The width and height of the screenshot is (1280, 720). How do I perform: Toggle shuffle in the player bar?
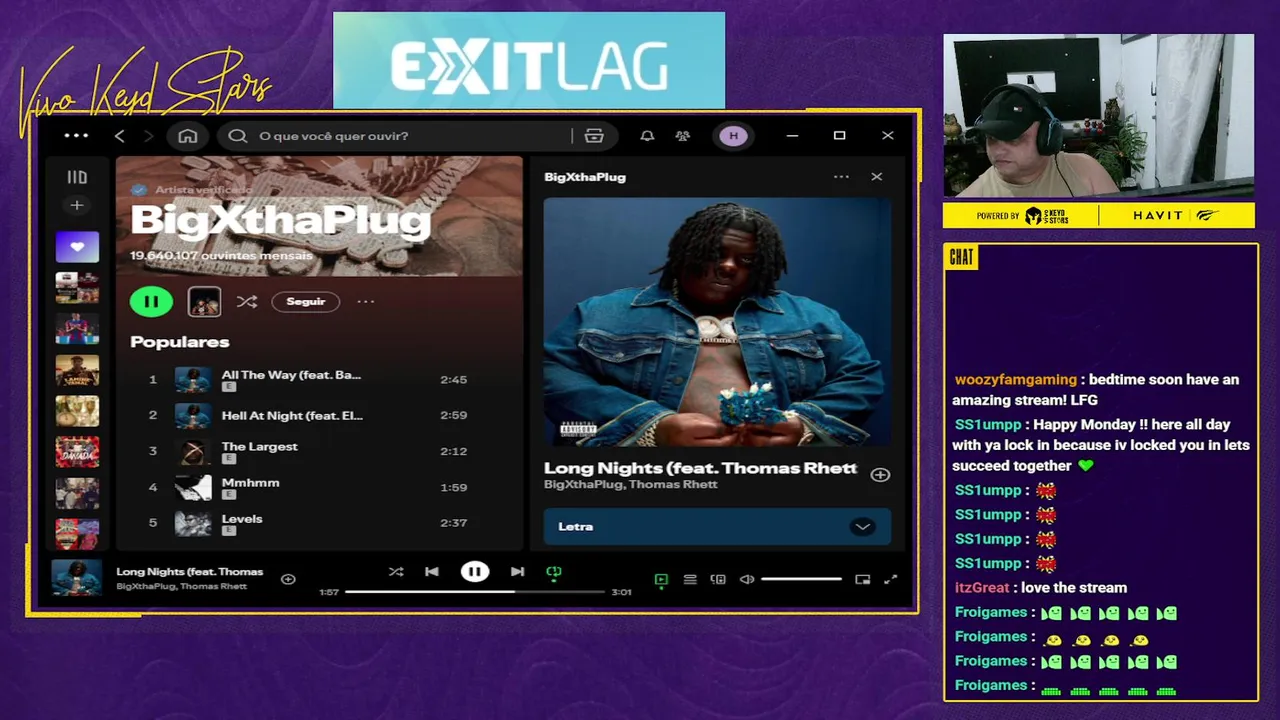click(396, 572)
